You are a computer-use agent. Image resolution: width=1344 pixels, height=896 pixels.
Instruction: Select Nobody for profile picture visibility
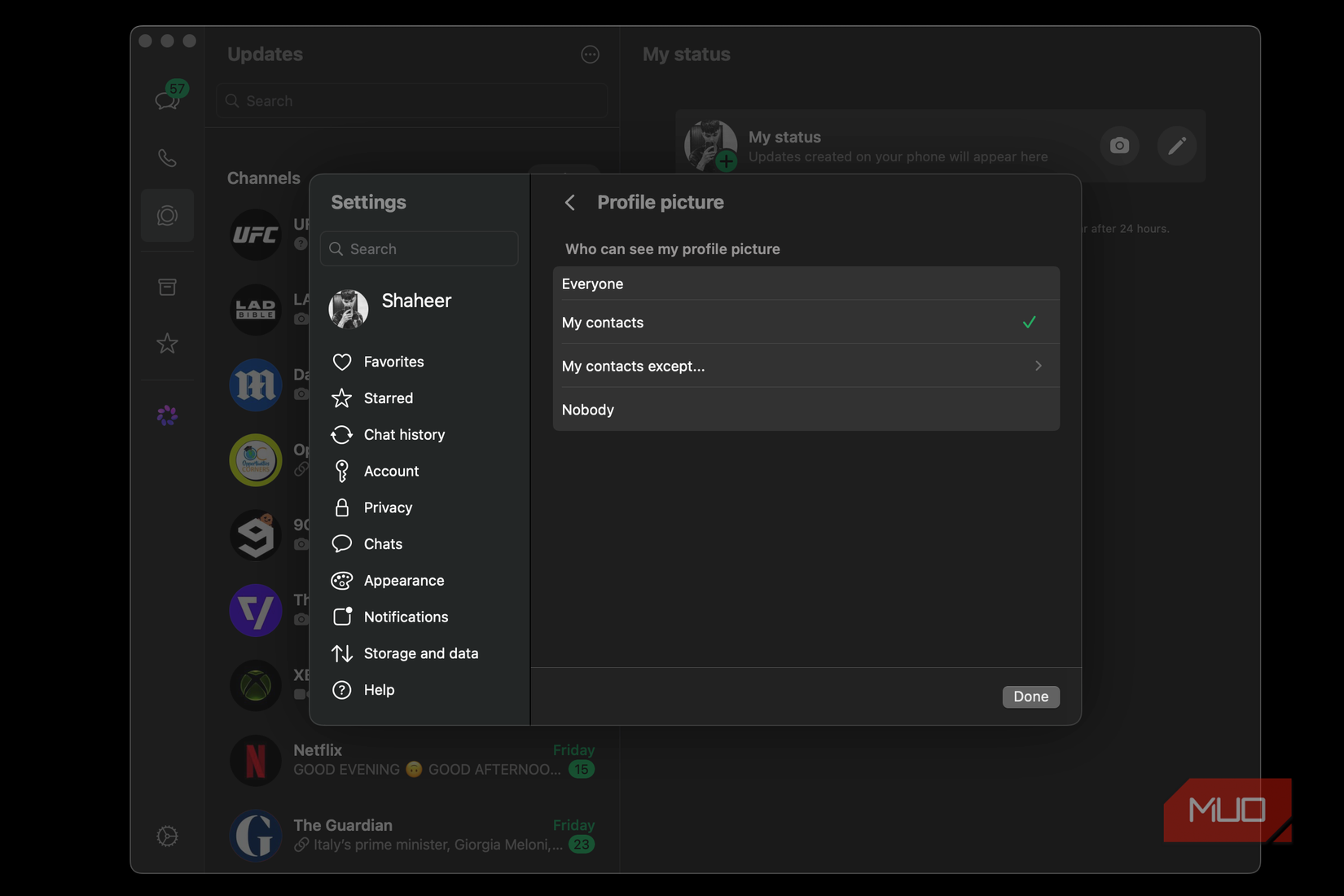[x=806, y=410]
